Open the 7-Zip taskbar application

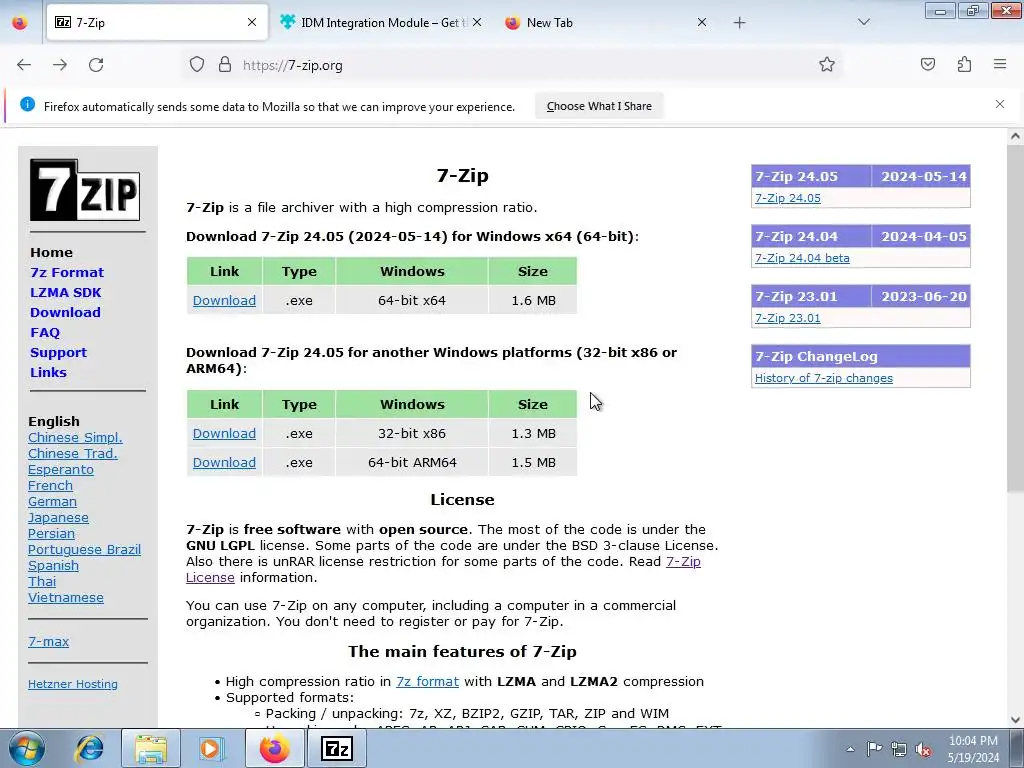click(x=337, y=748)
